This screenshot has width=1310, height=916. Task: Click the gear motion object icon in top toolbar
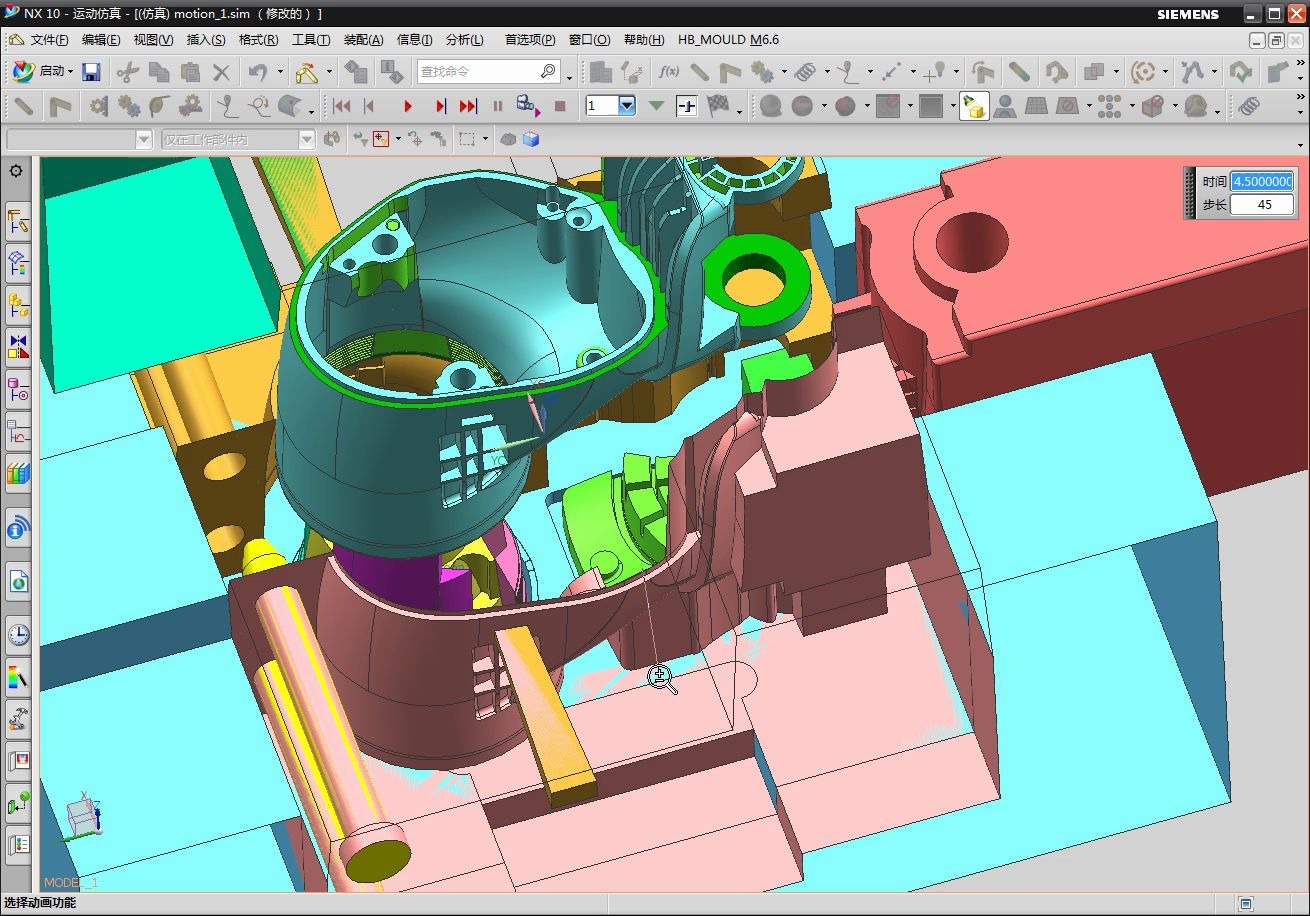(763, 71)
